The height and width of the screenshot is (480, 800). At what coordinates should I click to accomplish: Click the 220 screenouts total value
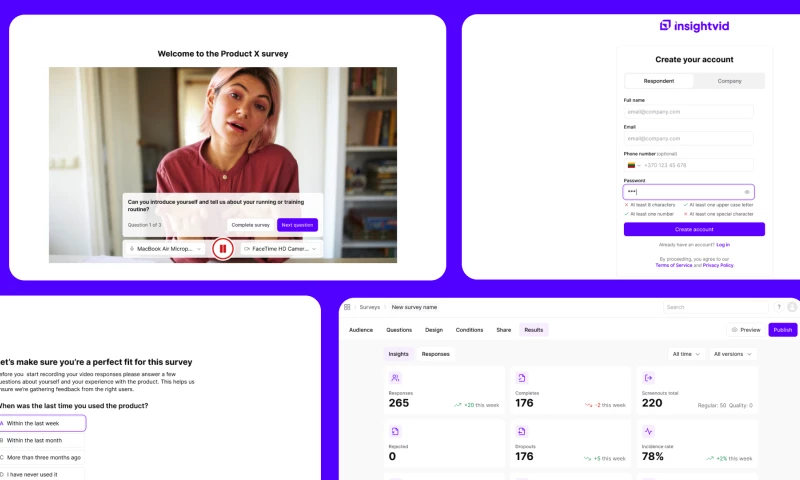click(x=652, y=403)
